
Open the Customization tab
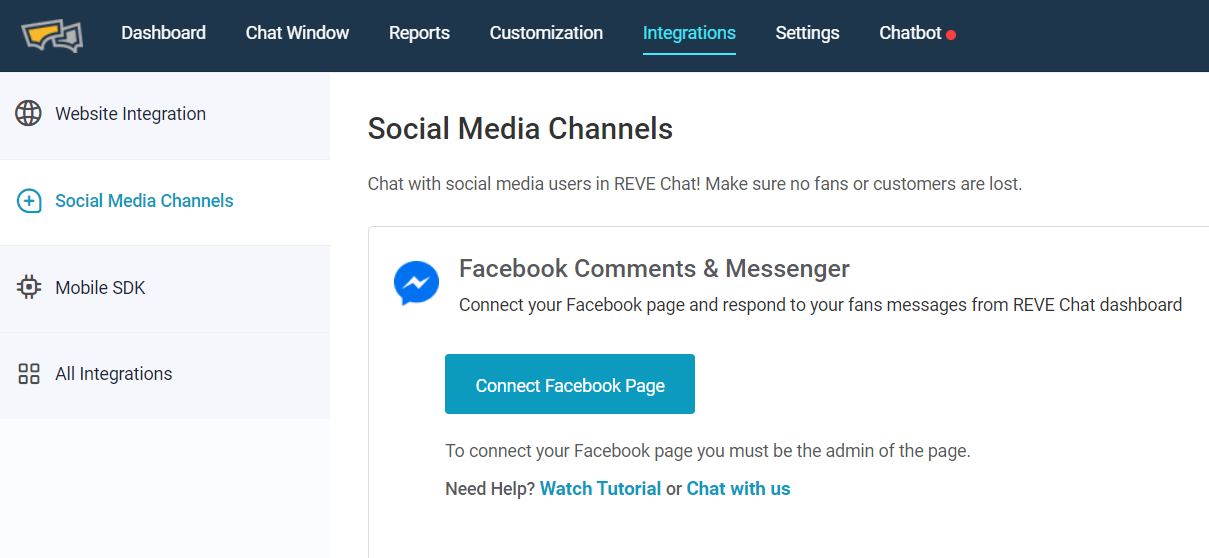point(546,33)
